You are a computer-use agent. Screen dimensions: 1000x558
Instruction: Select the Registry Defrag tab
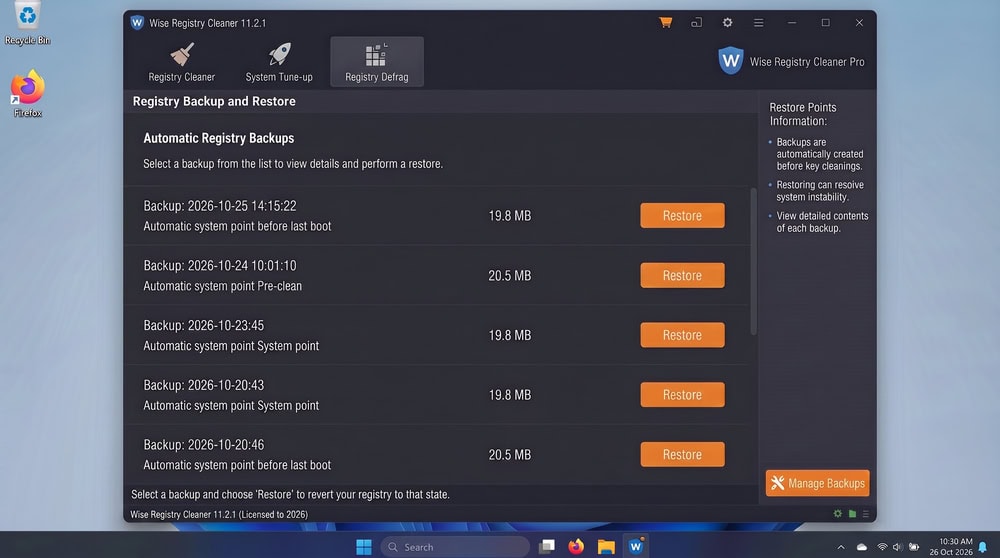point(377,62)
